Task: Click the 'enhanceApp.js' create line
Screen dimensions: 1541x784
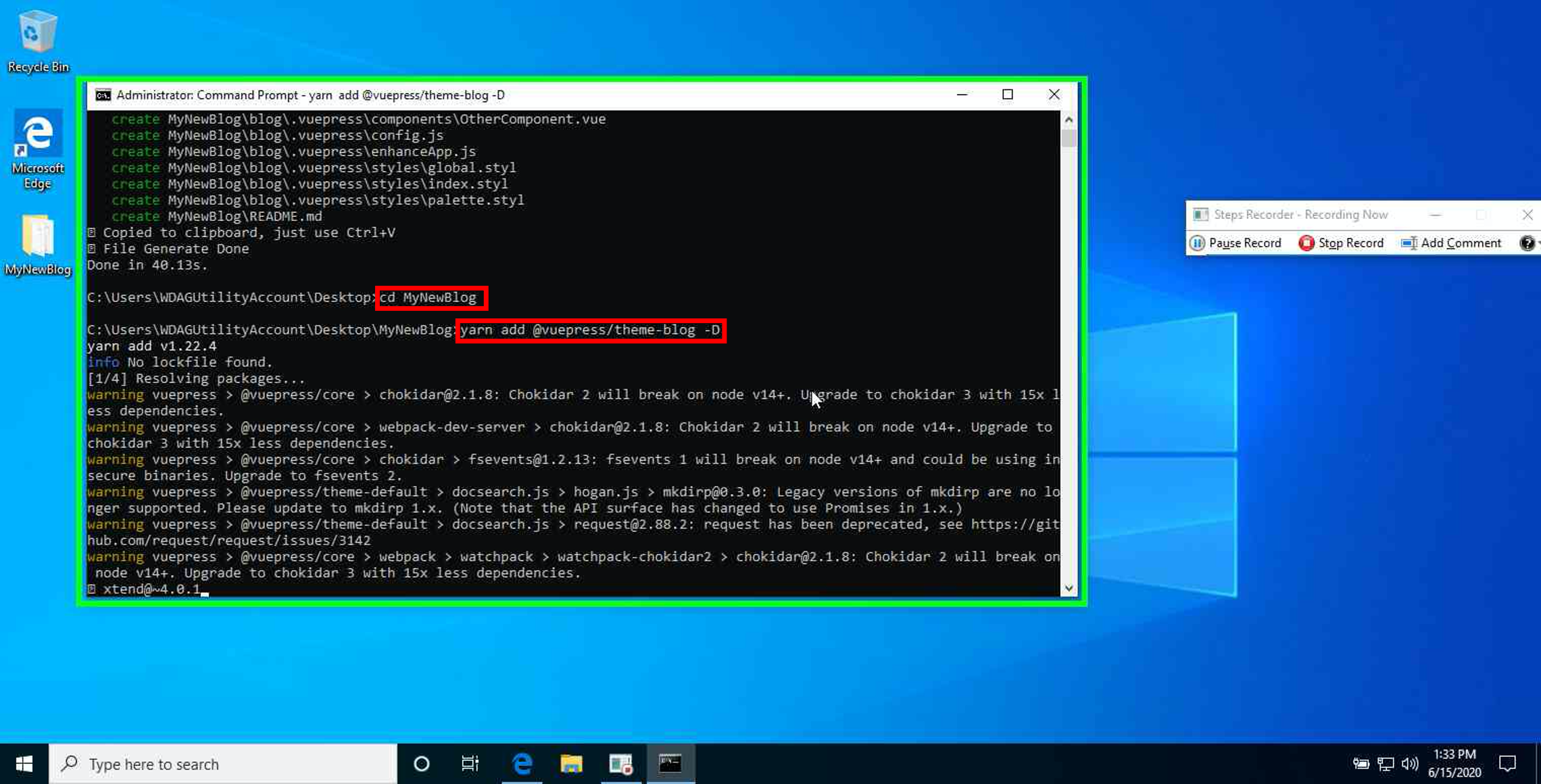Action: coord(294,151)
